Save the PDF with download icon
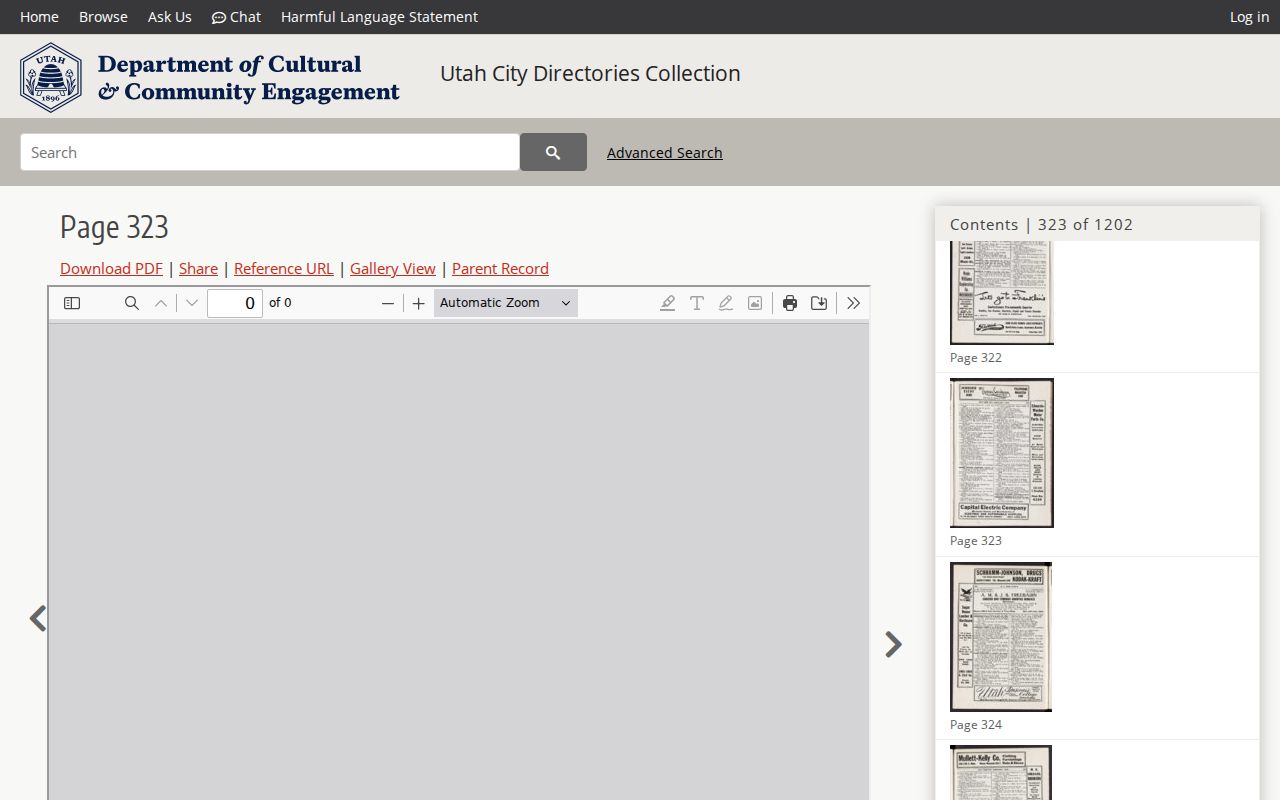The width and height of the screenshot is (1280, 800). [x=819, y=303]
